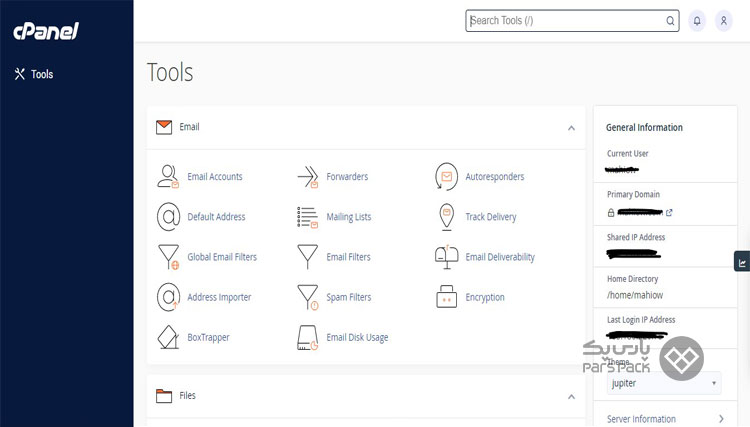Screen dimensions: 750x427
Task: Open the Email Accounts link
Action: click(x=215, y=176)
